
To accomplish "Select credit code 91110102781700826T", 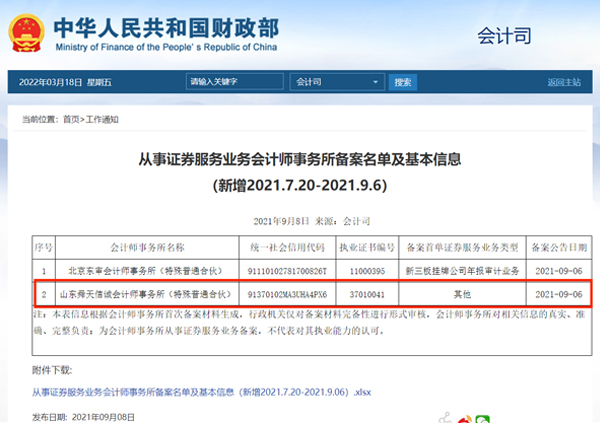I will 287,271.
